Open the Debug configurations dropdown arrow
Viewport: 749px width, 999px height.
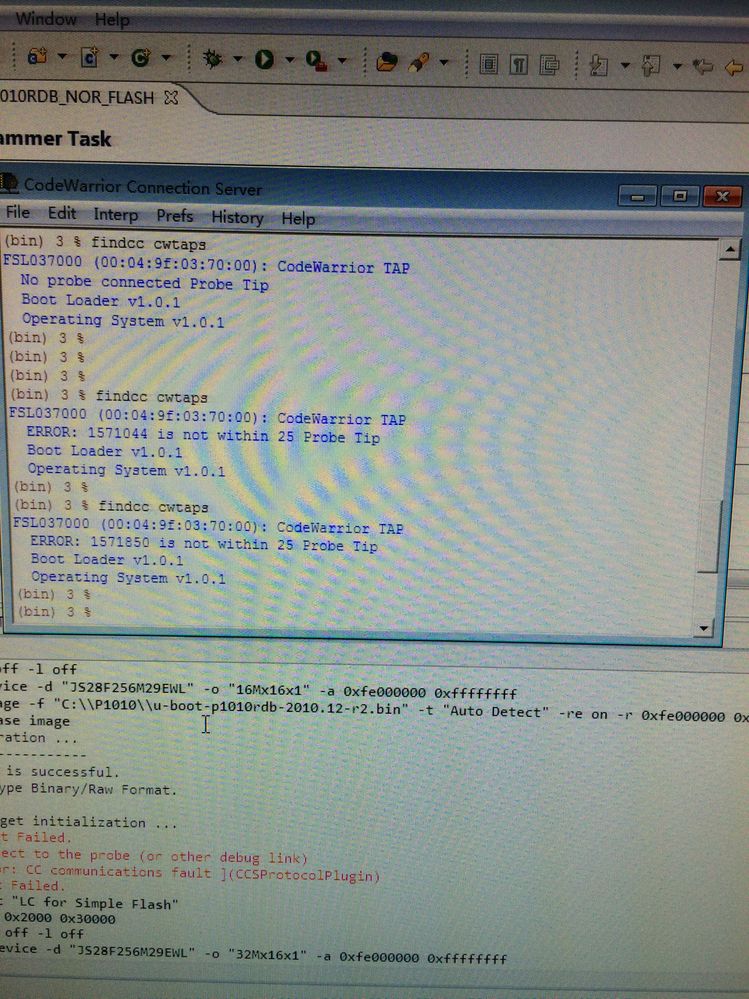(x=238, y=59)
